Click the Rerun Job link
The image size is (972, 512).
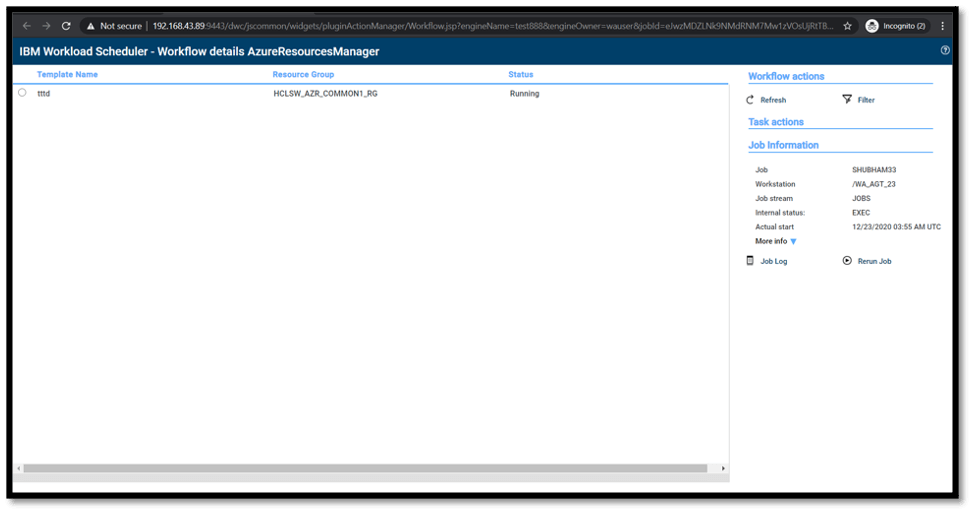[x=875, y=262]
